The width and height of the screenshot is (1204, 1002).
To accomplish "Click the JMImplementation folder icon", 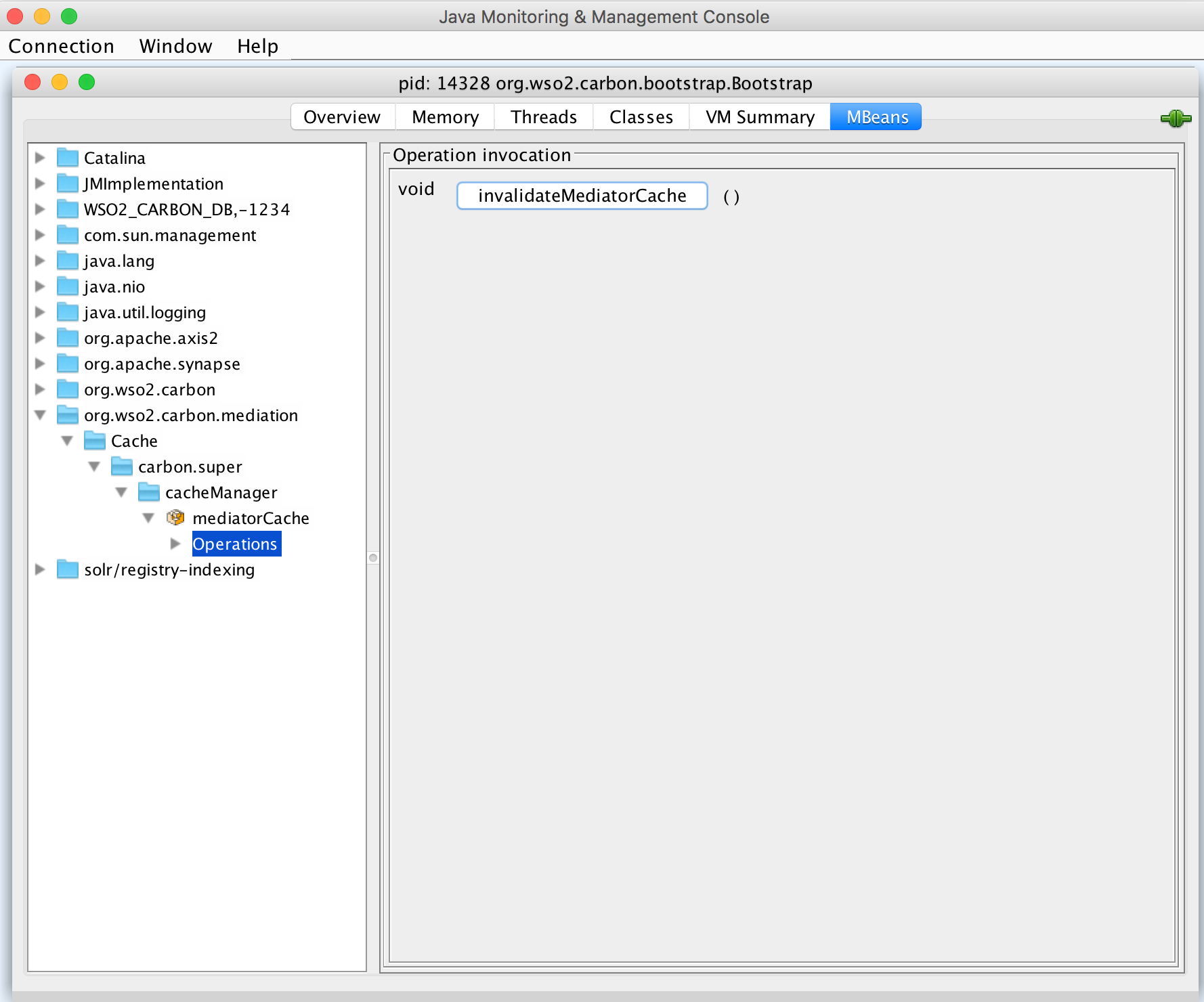I will (68, 183).
